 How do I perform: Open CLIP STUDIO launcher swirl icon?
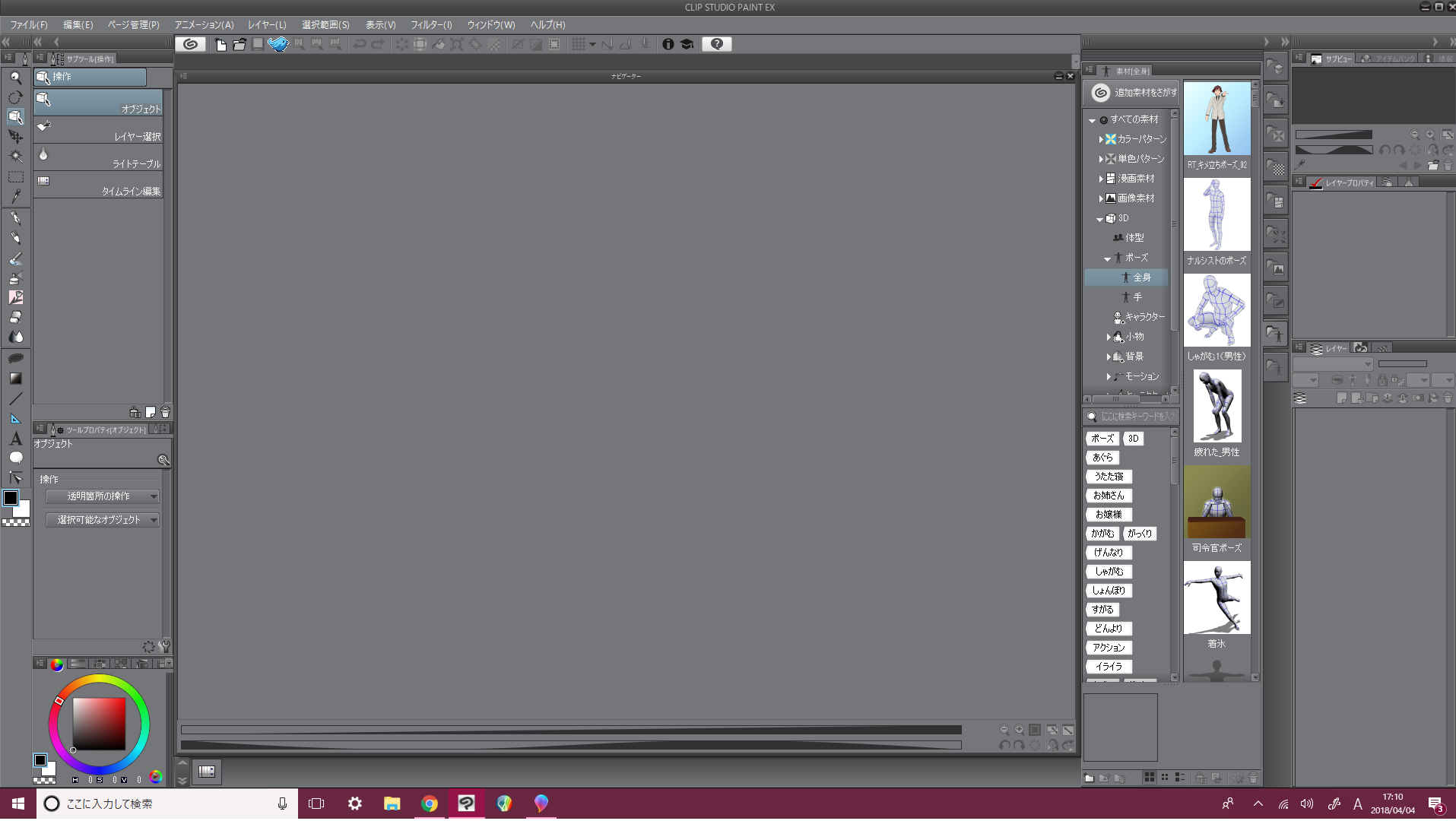click(190, 44)
